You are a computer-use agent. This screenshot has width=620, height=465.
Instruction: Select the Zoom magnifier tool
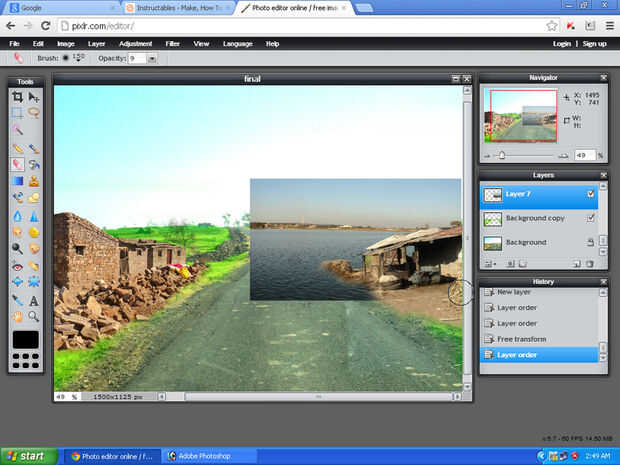[x=34, y=316]
